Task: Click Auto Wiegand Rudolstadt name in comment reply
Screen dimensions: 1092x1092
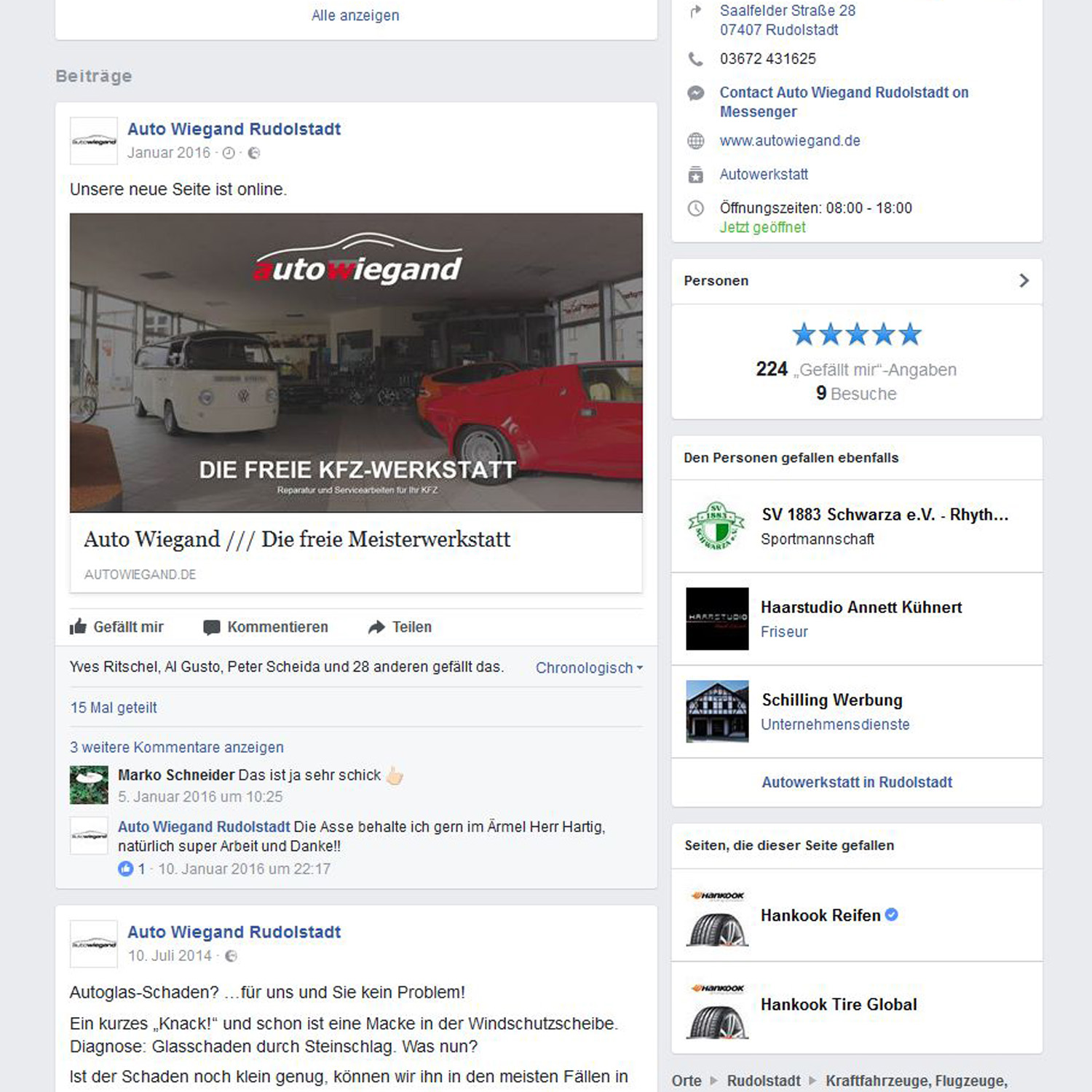Action: 204,827
